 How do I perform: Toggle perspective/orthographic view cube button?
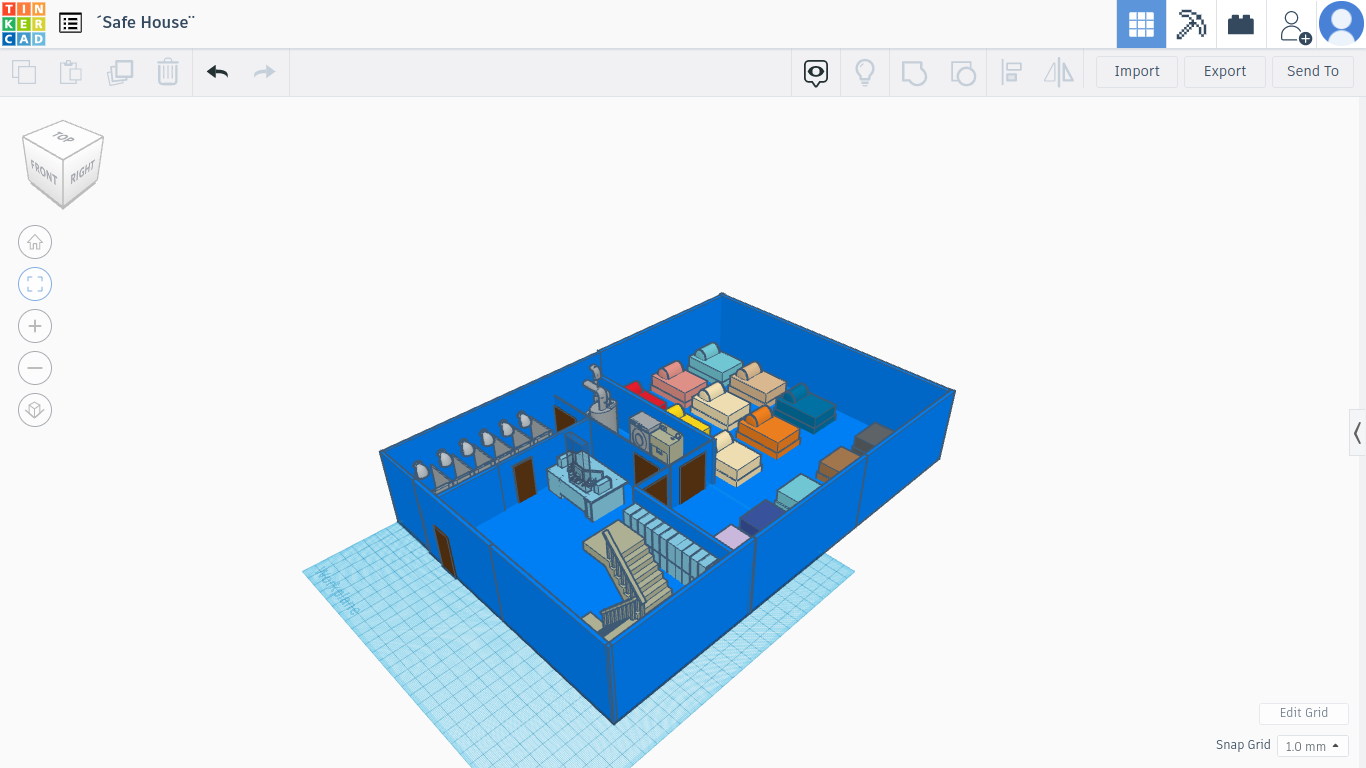click(x=35, y=410)
